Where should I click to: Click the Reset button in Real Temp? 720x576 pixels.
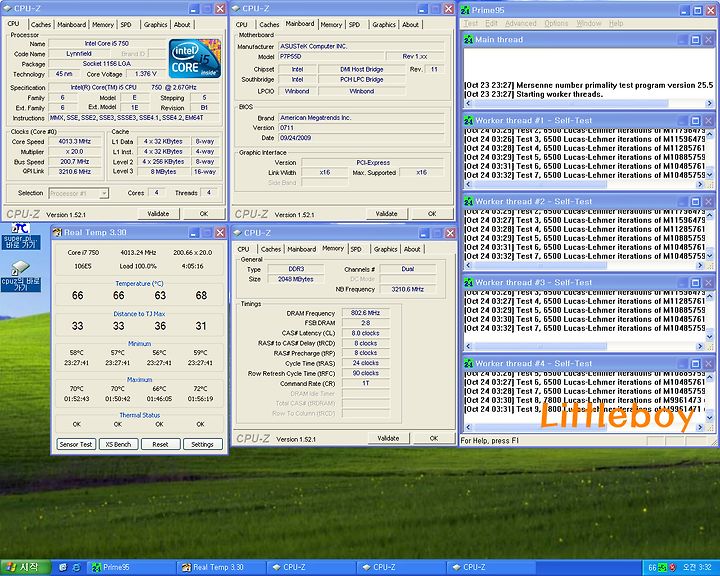click(160, 445)
